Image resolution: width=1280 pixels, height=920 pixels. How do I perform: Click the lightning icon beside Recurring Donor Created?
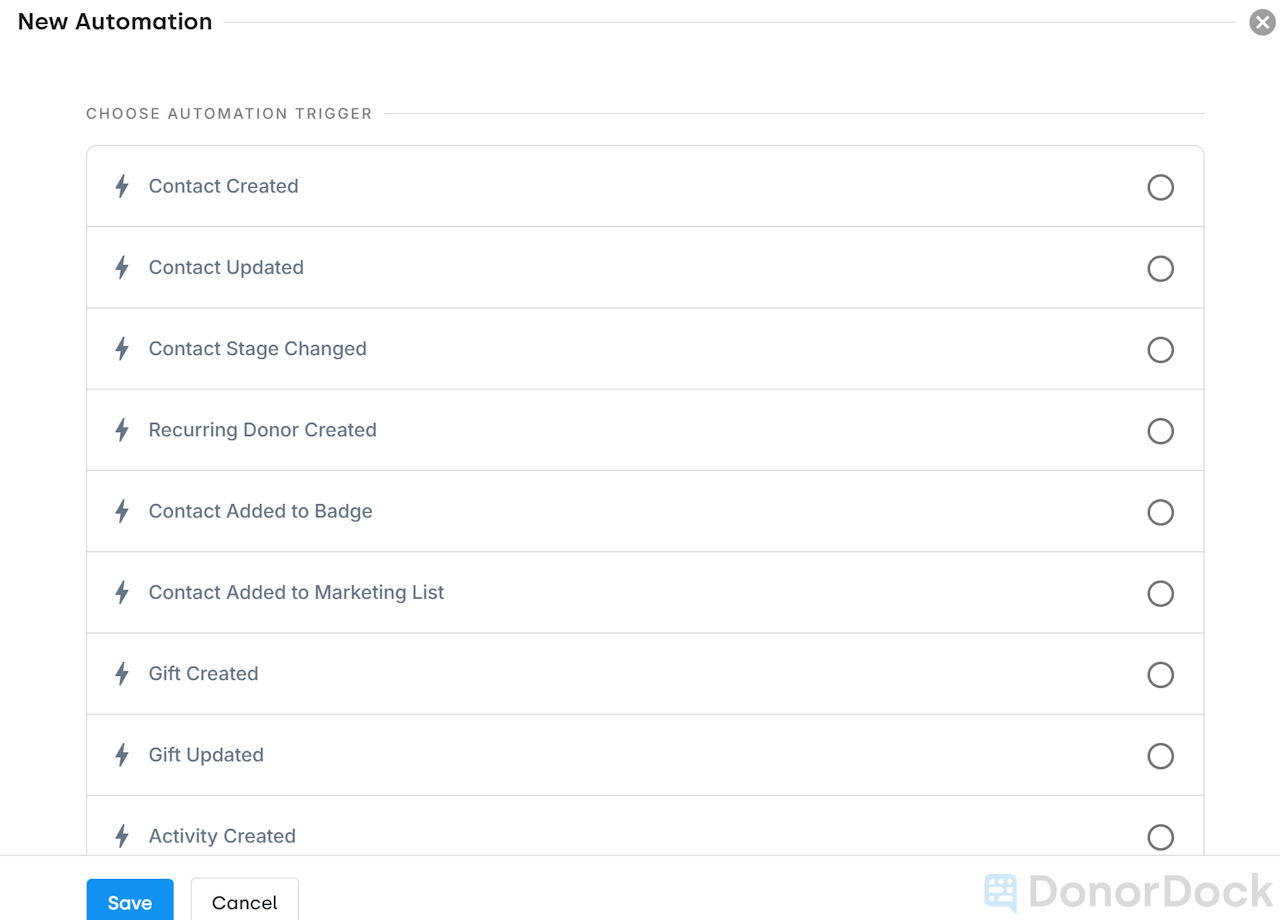[x=121, y=430]
